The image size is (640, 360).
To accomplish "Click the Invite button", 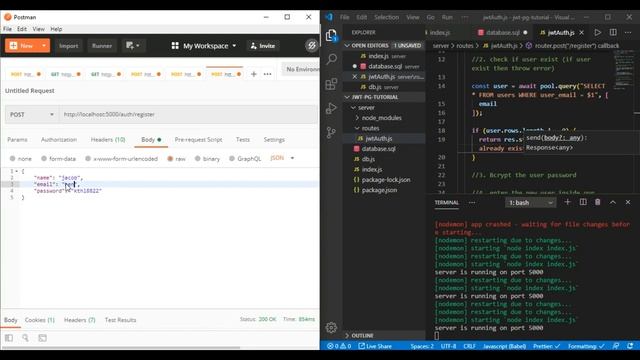I will click(262, 46).
